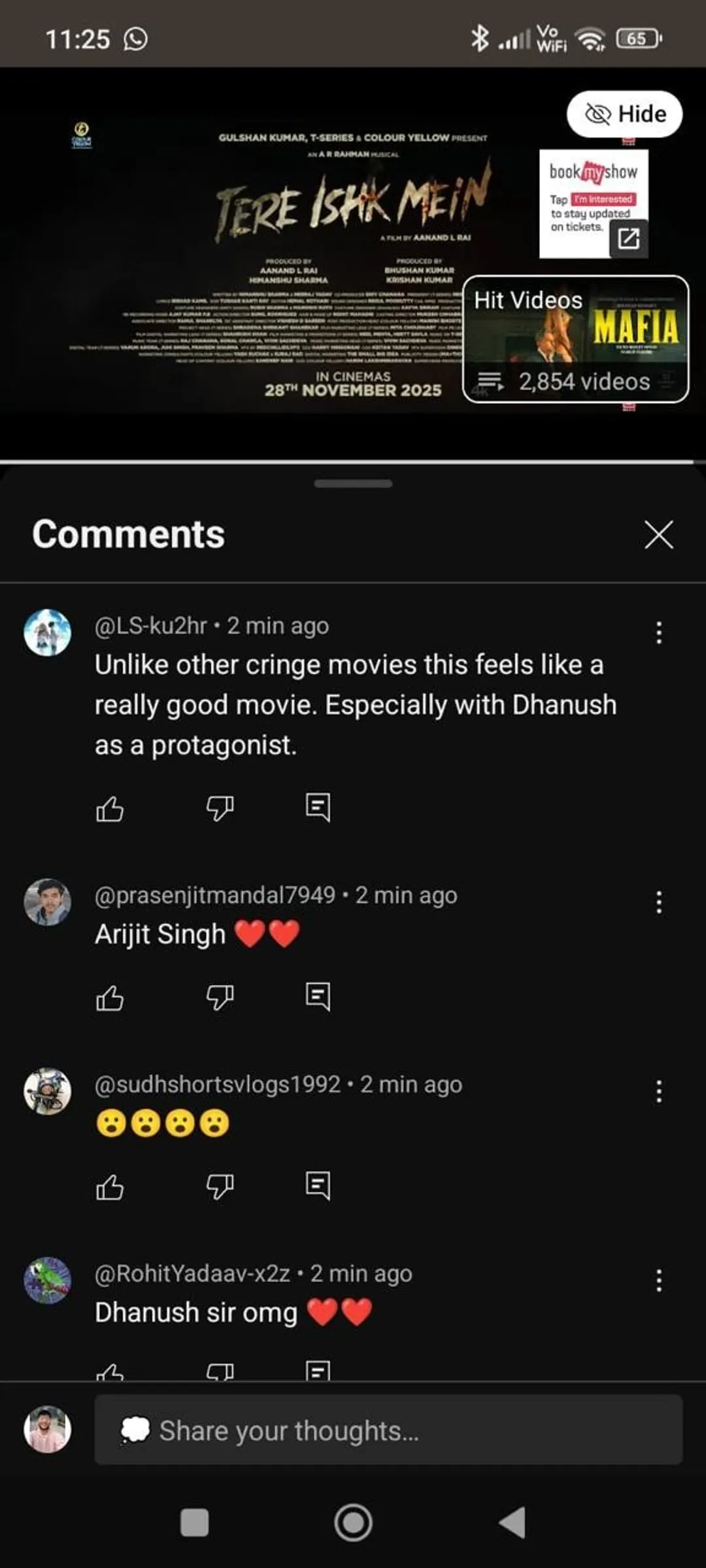Image resolution: width=706 pixels, height=1568 pixels.
Task: Like the comment by @LS-ku2hr
Action: click(x=110, y=809)
